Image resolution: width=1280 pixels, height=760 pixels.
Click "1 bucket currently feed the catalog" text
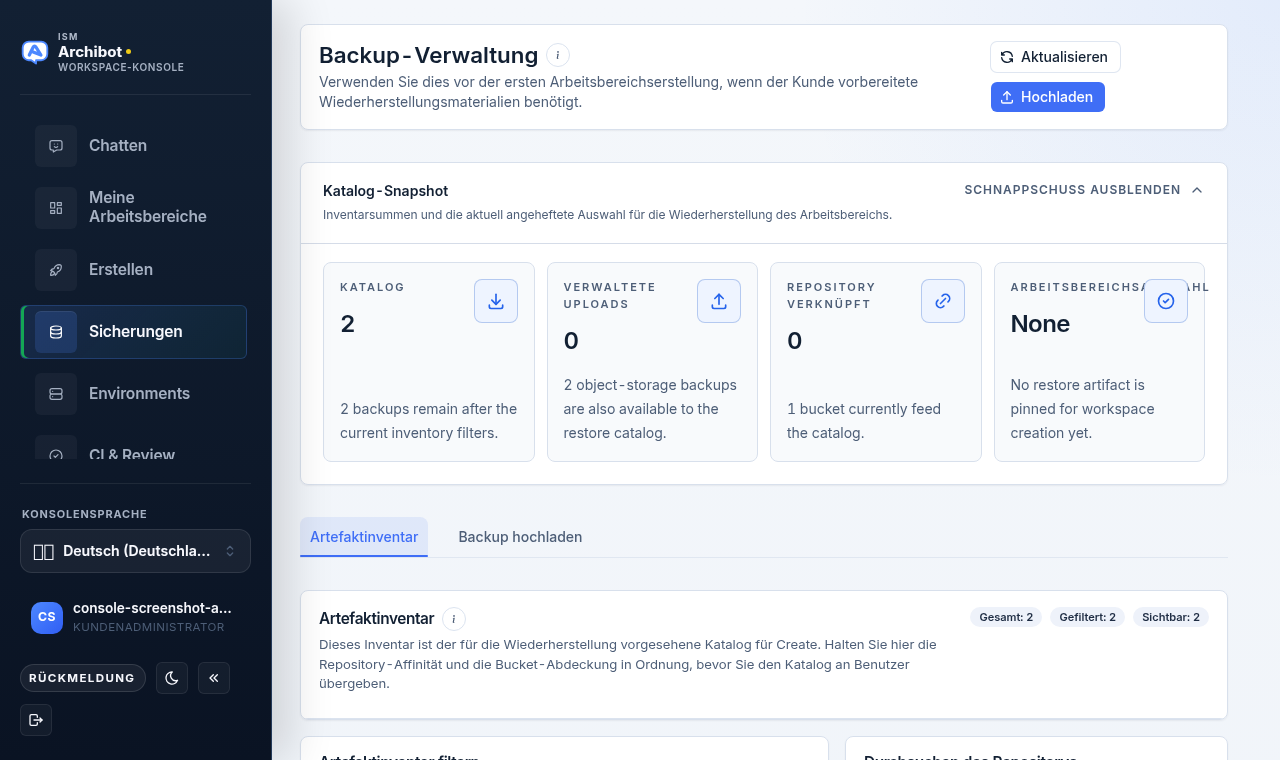[864, 421]
